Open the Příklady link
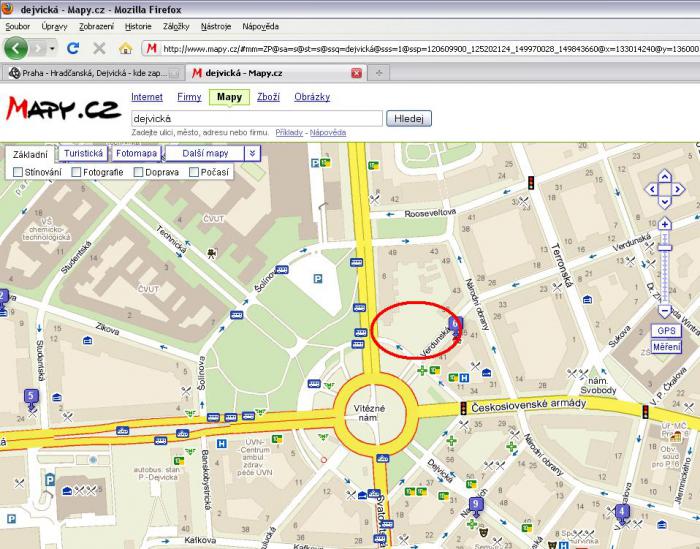The height and width of the screenshot is (549, 700). (288, 132)
